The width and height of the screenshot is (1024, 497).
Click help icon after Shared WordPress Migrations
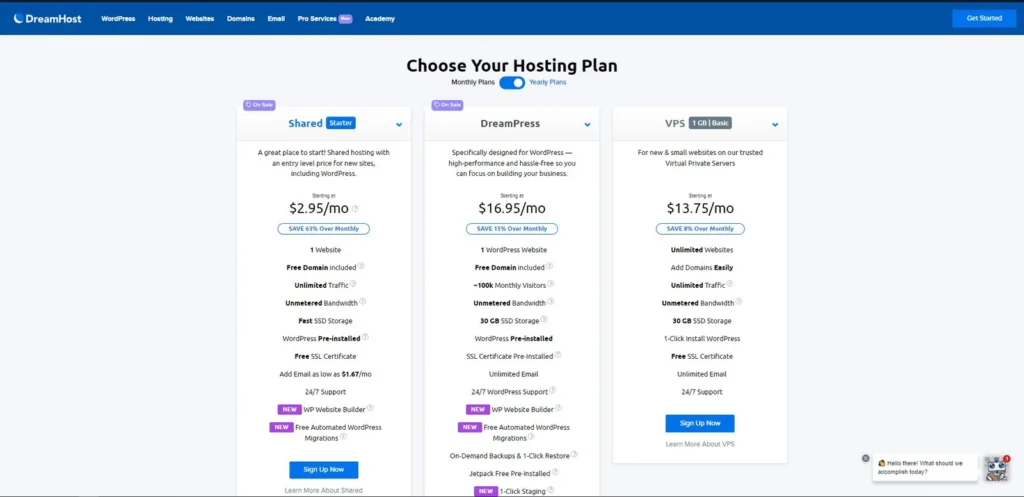pos(343,437)
